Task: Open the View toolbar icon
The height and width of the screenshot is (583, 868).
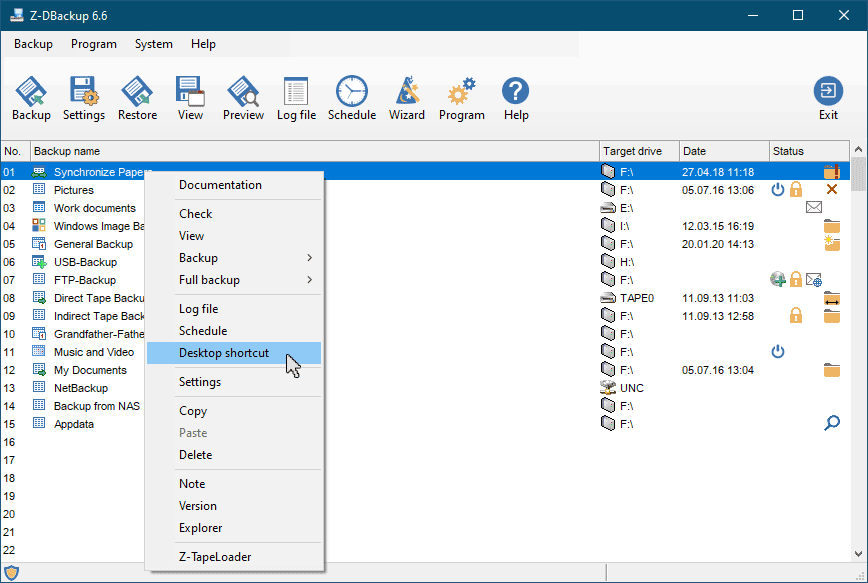Action: point(190,98)
